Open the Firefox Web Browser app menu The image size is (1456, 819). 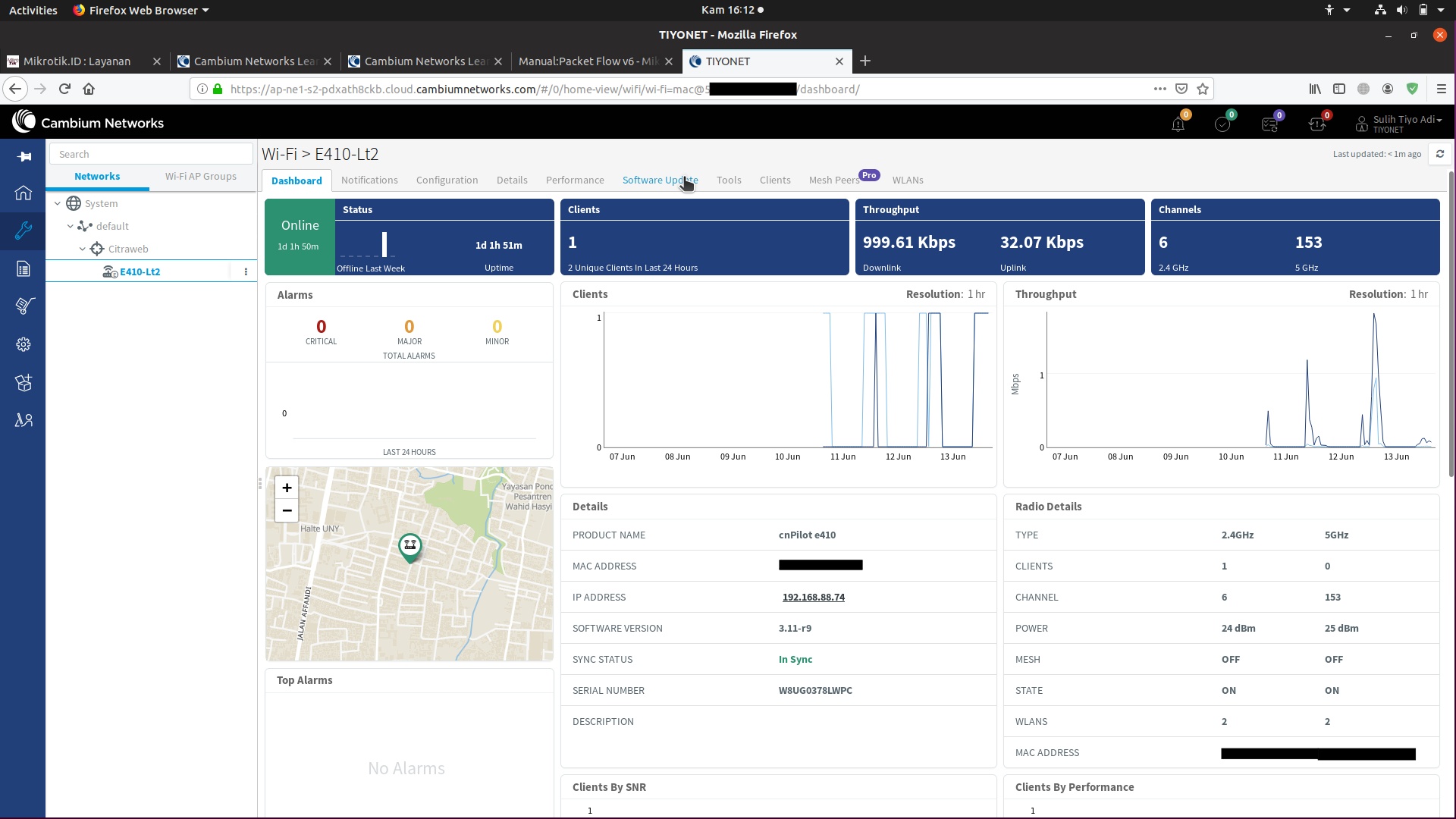(141, 10)
